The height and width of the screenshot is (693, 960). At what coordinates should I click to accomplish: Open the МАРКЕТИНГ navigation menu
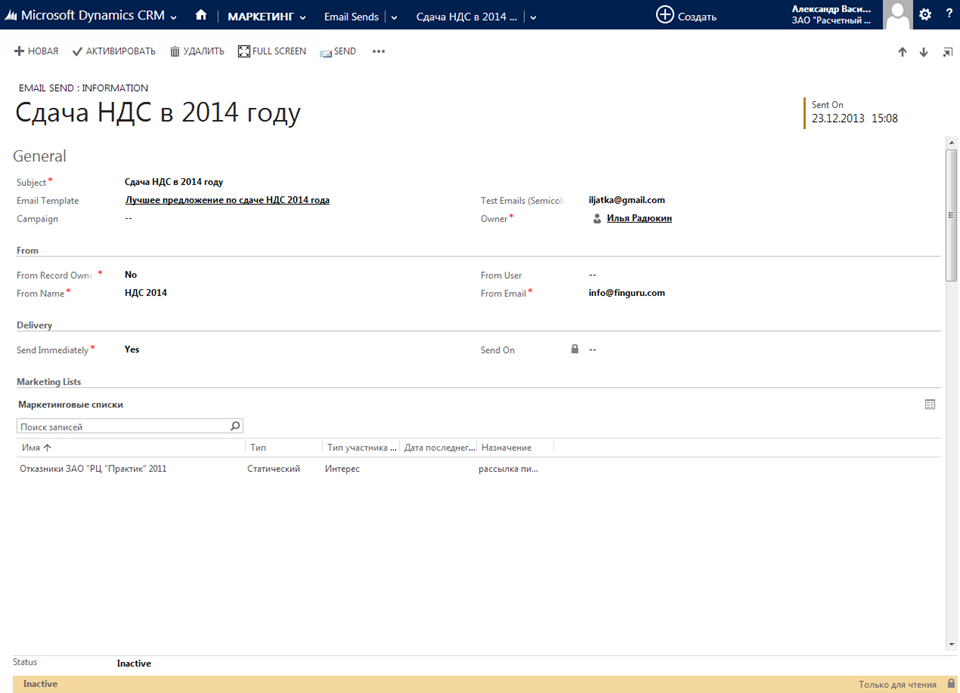coord(266,17)
